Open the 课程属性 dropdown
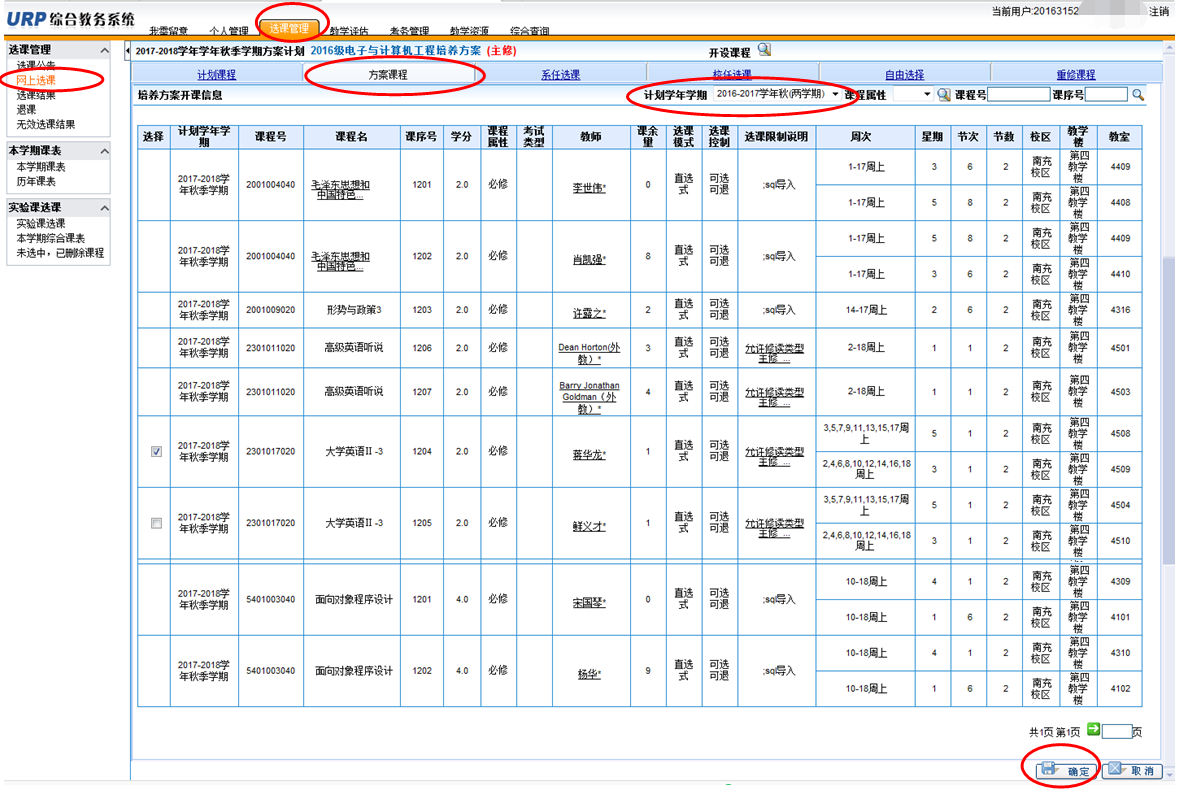Viewport: 1177px width, 790px height. click(912, 95)
